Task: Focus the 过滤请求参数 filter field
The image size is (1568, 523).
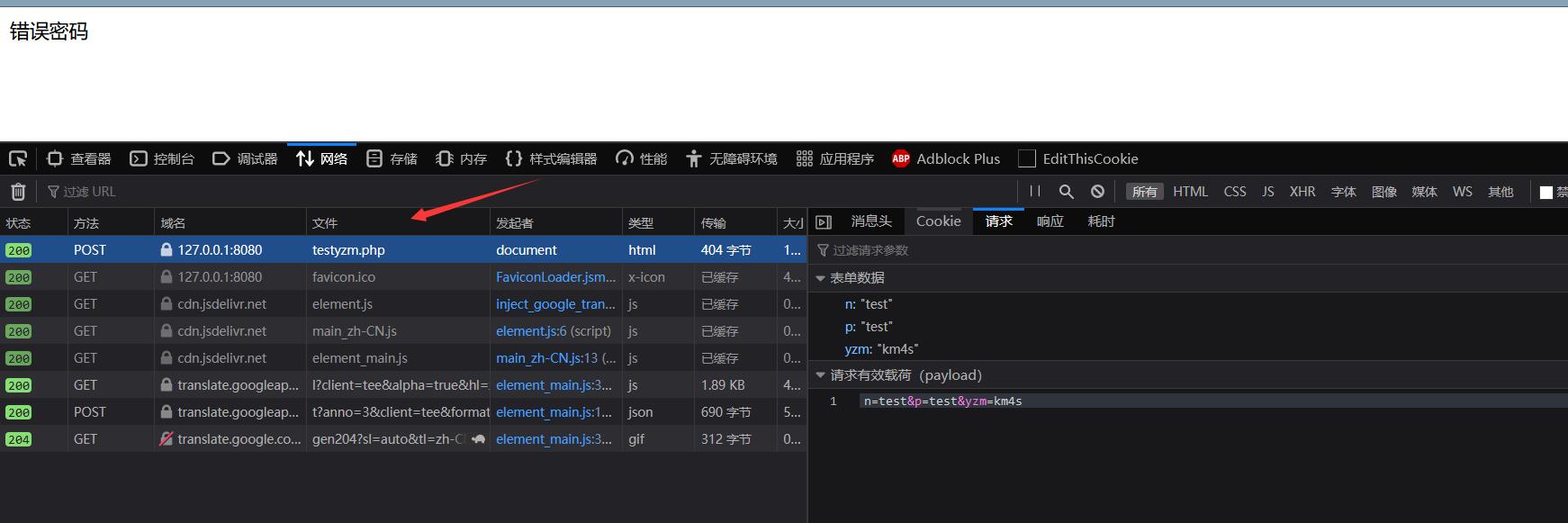Action: 1188,250
